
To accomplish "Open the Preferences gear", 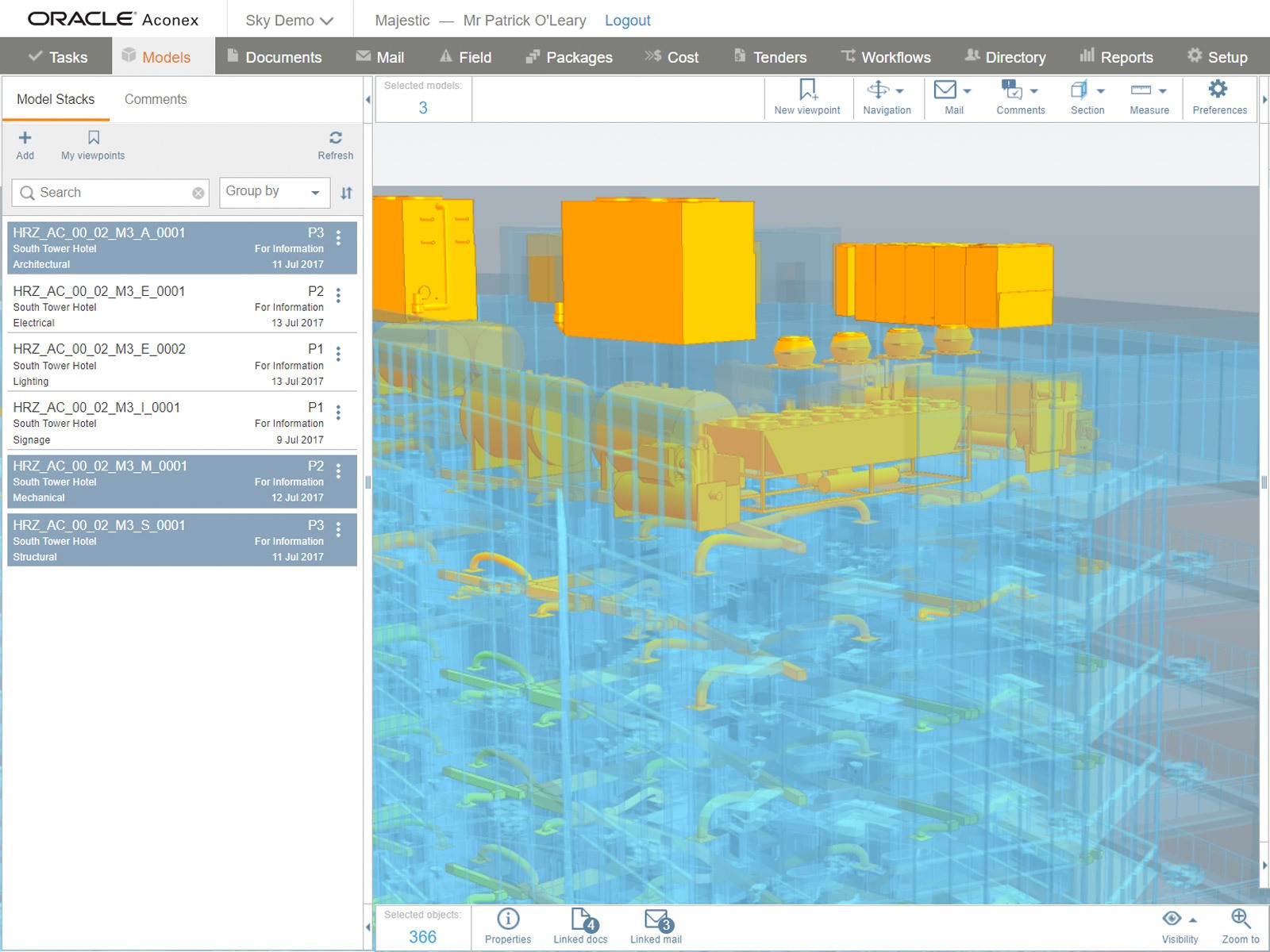I will tap(1218, 90).
